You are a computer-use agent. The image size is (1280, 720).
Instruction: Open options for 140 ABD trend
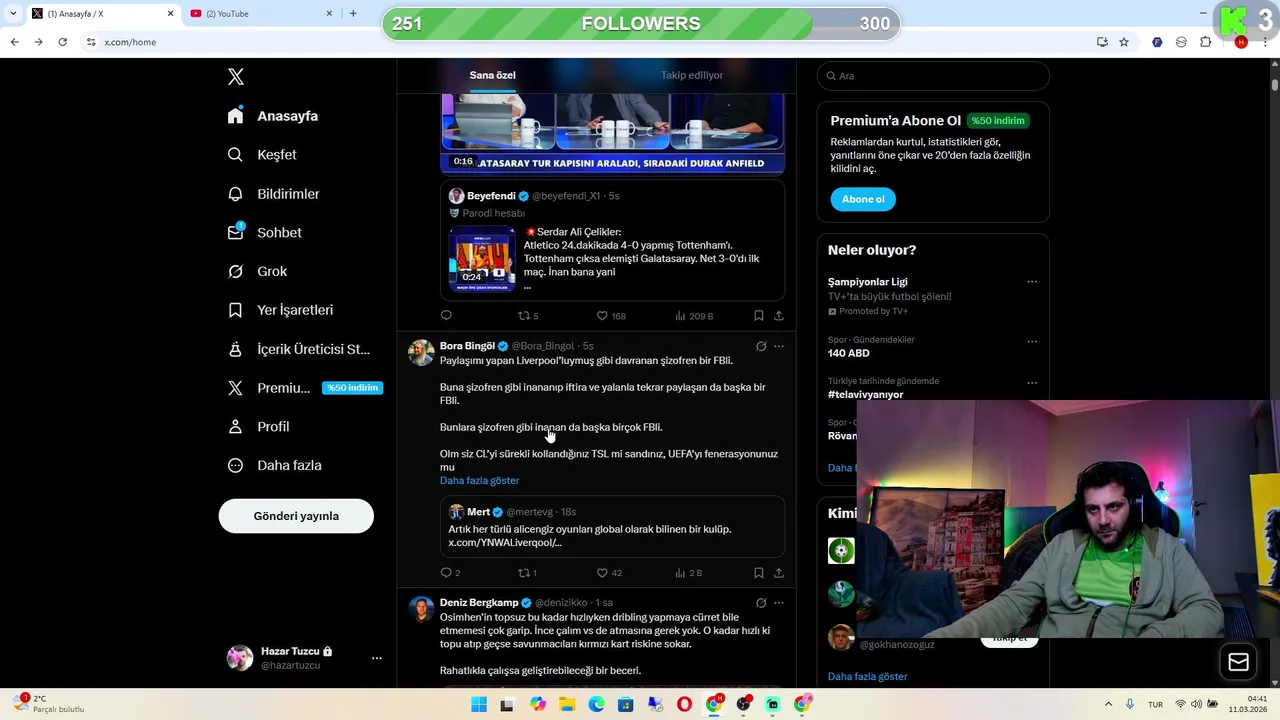1032,341
